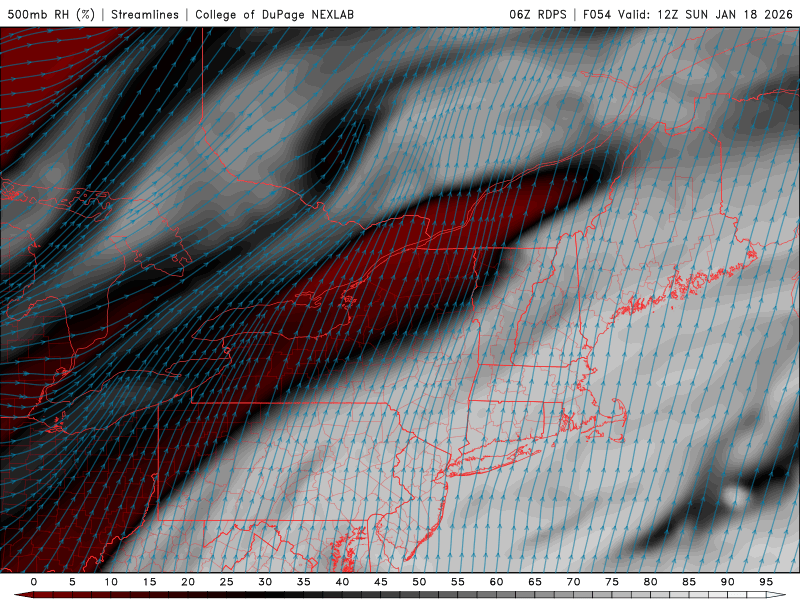
Task: Click the "500mb RH (%)" title text
Action: pyautogui.click(x=51, y=15)
